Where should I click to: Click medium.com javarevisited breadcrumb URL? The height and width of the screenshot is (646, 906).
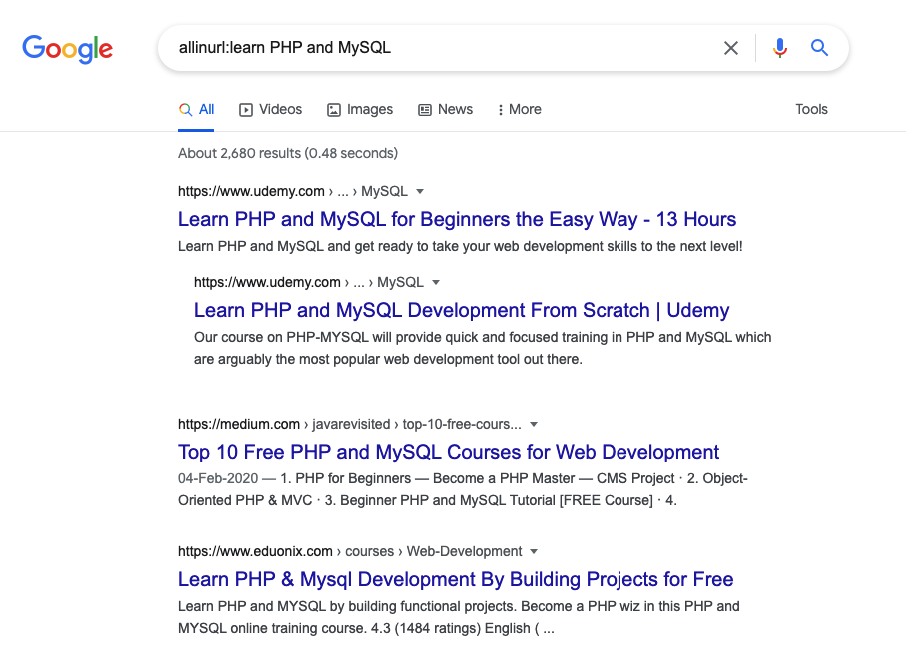coord(350,424)
